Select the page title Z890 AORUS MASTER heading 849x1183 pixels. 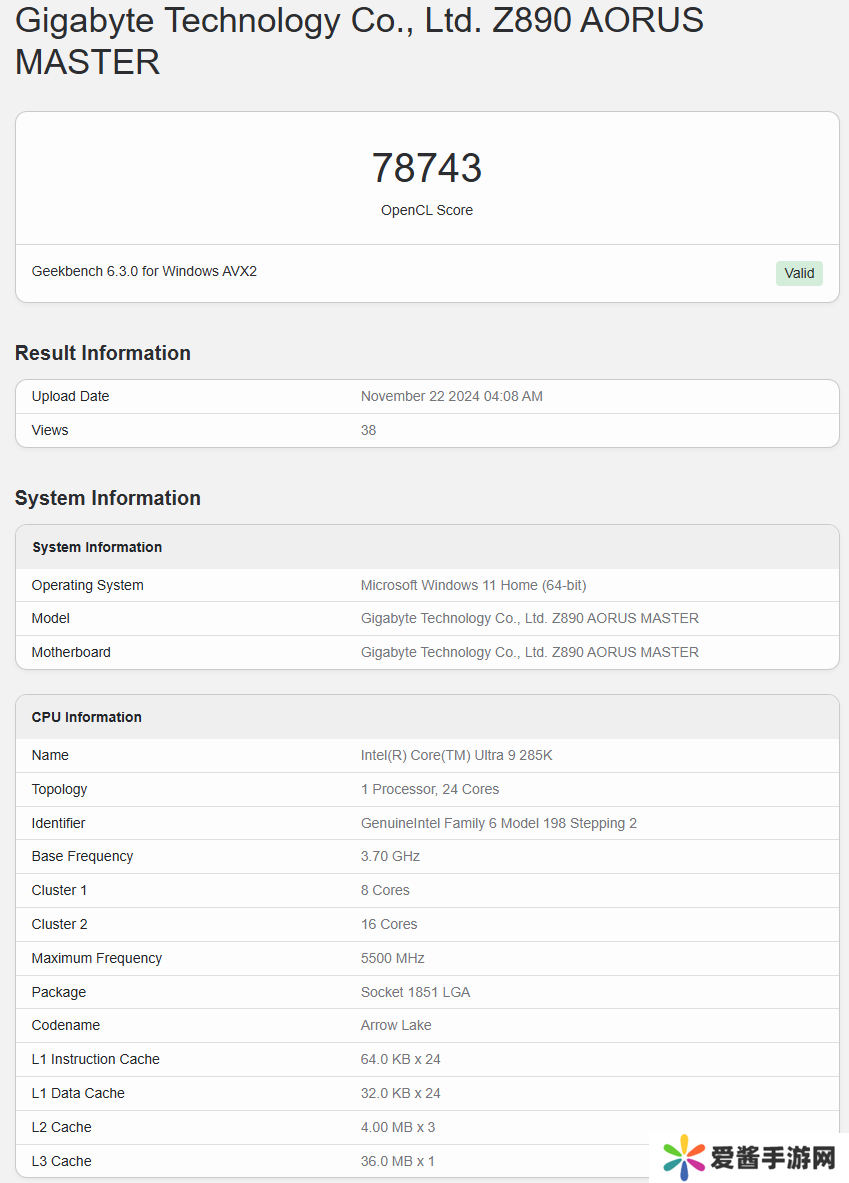pos(359,41)
